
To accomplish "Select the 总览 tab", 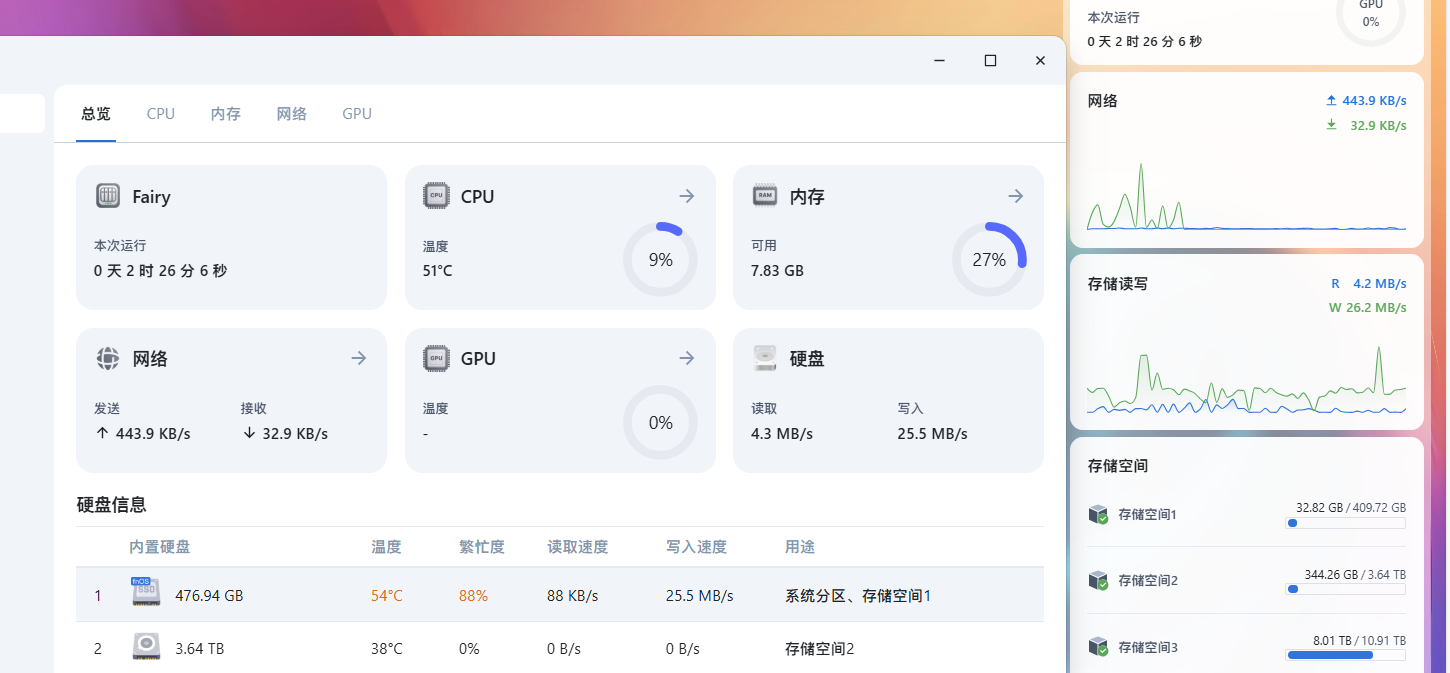I will [x=96, y=114].
